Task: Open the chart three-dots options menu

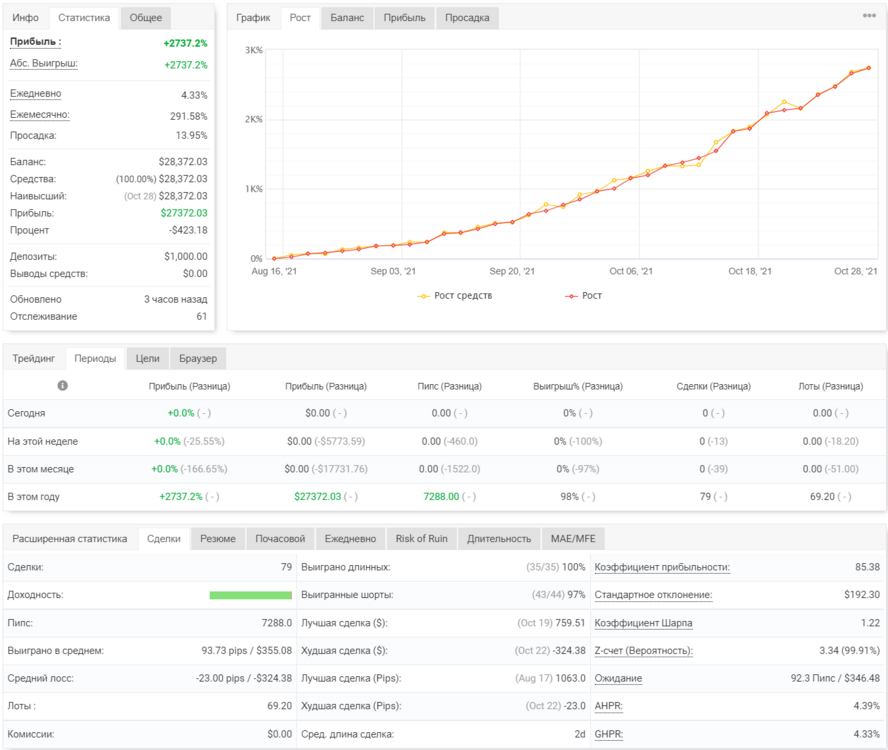Action: (x=869, y=15)
